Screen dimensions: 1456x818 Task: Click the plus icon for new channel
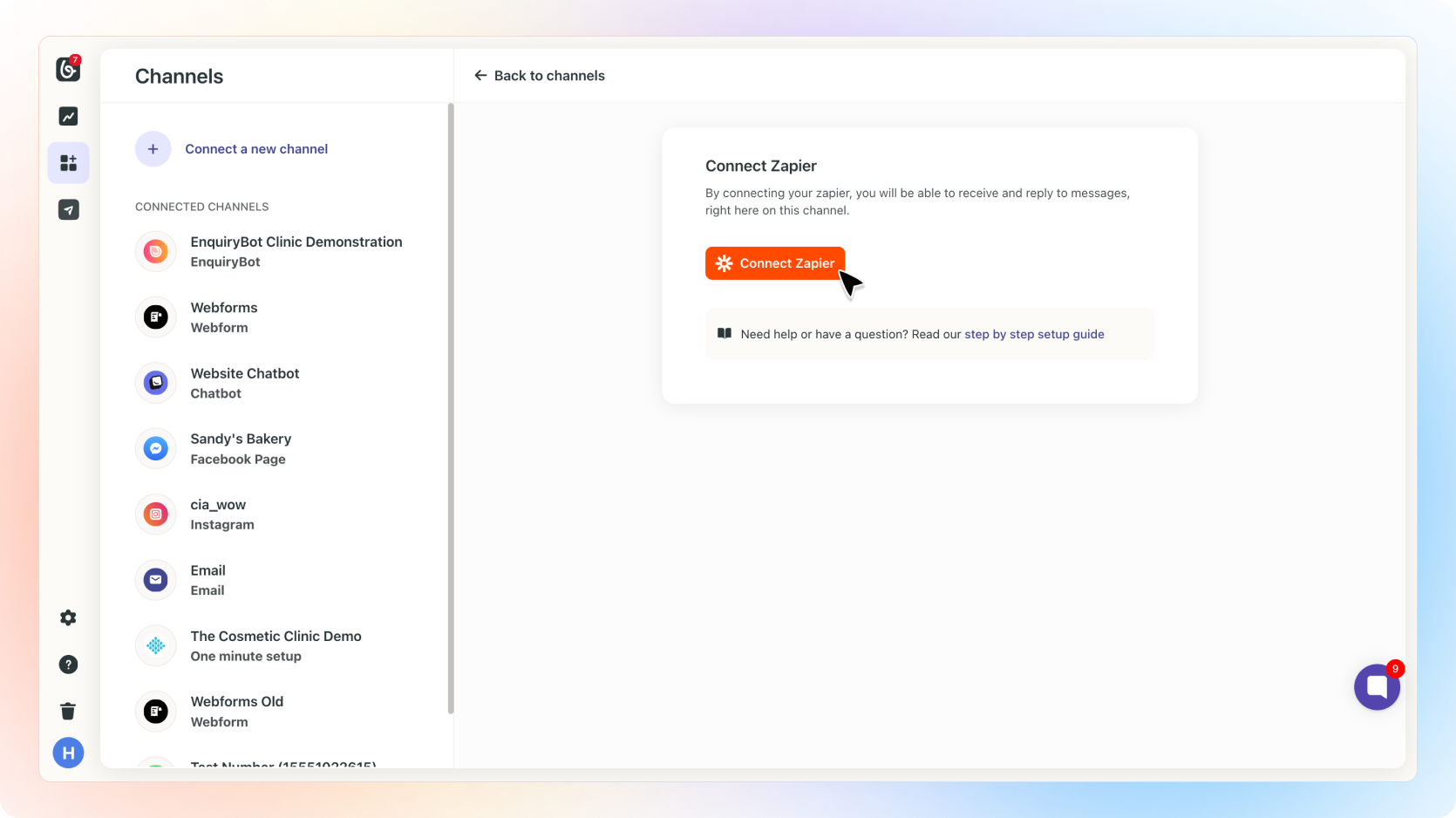coord(153,149)
